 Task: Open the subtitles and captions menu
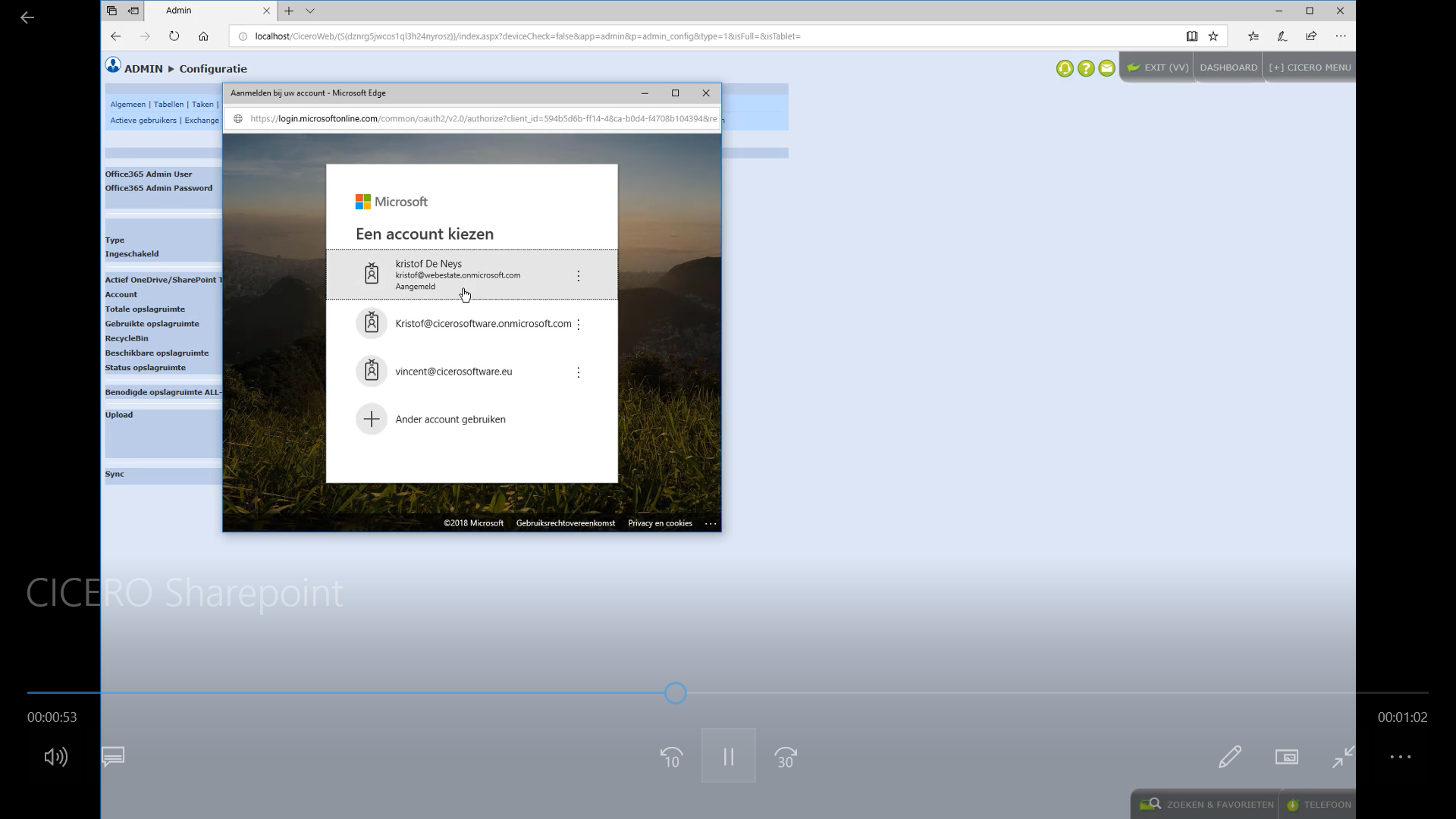[x=113, y=757]
